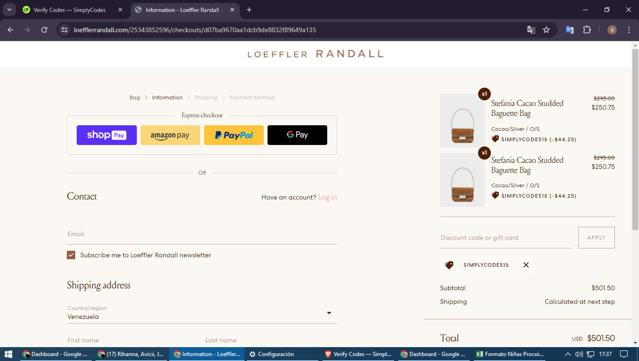Remove the SIMPLYCODES15 discount code
639x361 pixels.
[x=526, y=265]
